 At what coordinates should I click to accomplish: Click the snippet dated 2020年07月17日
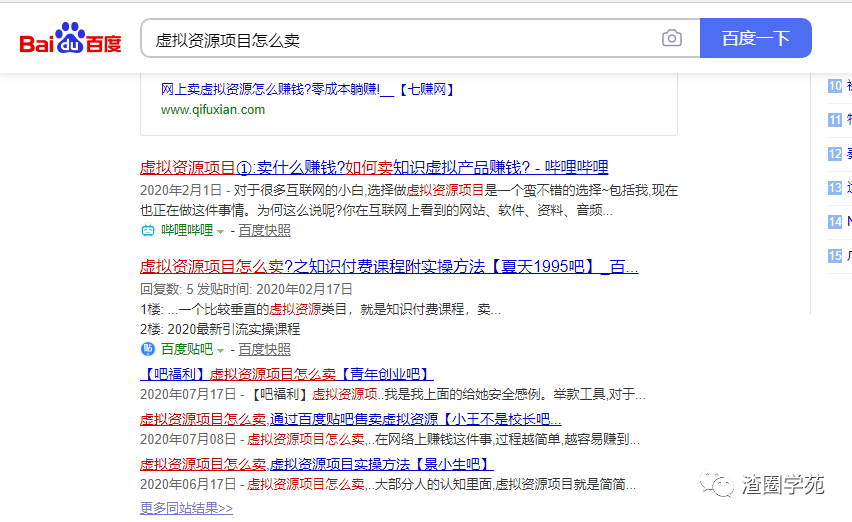pyautogui.click(x=393, y=394)
